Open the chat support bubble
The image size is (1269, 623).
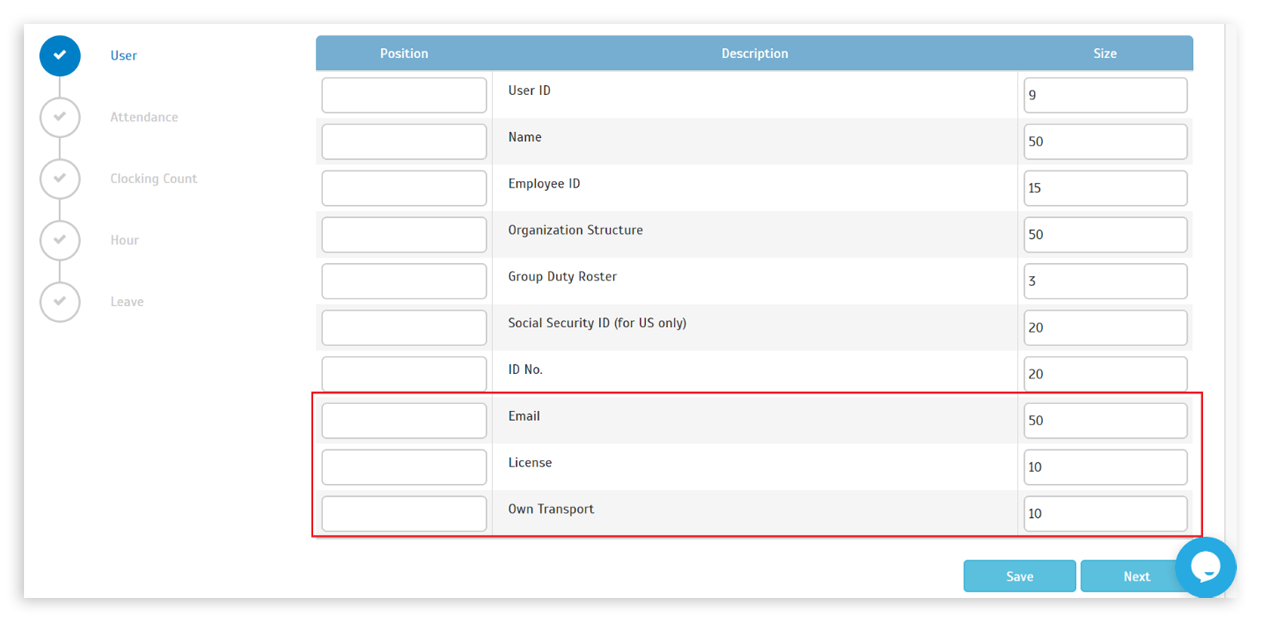pos(1206,567)
